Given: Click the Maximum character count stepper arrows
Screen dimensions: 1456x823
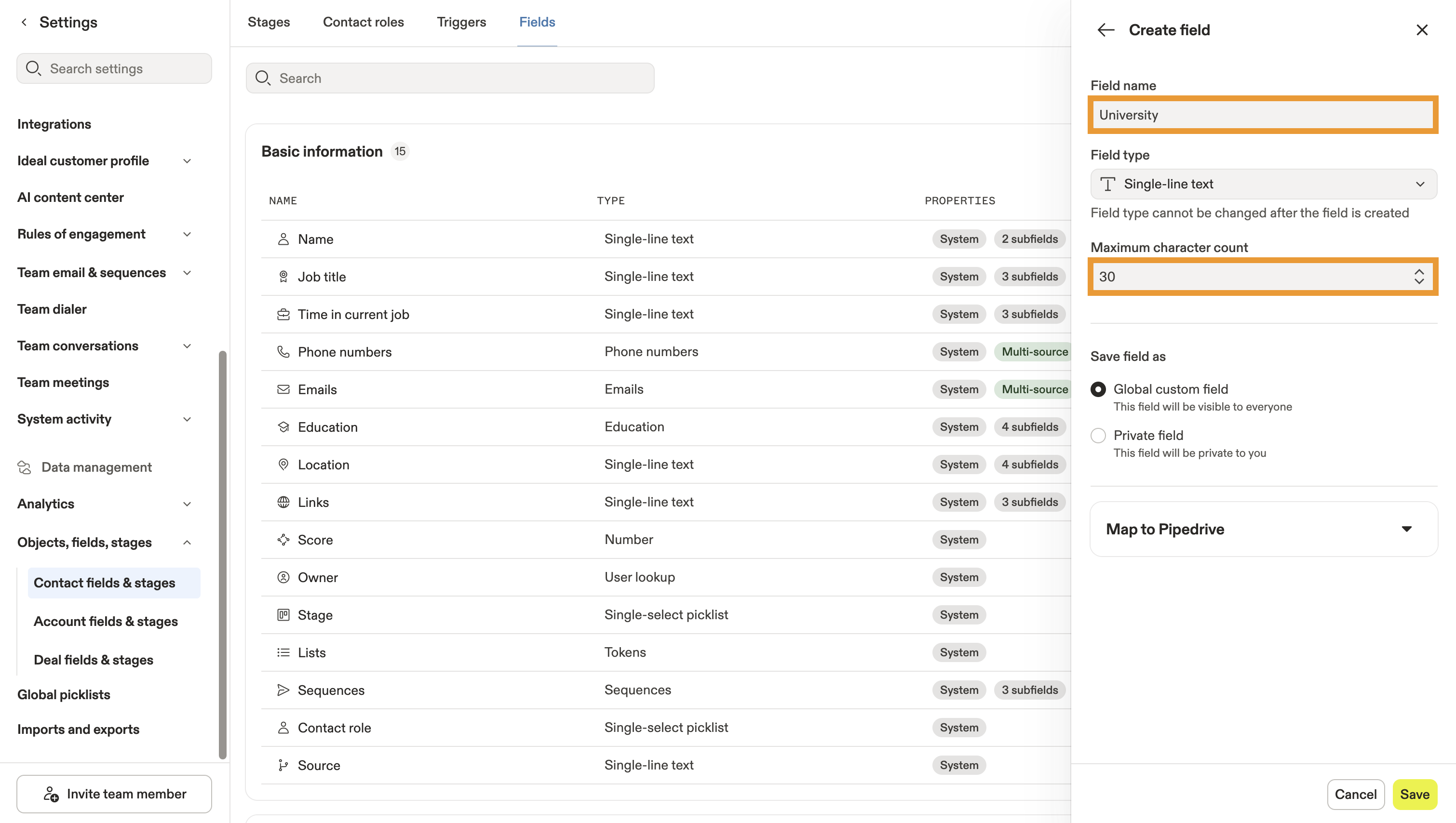Looking at the screenshot, I should tap(1419, 277).
